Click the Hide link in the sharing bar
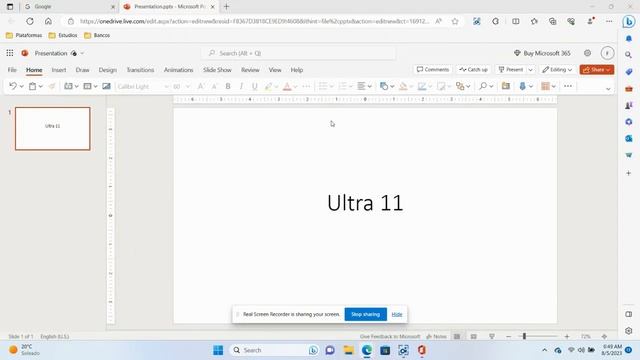 coord(397,314)
